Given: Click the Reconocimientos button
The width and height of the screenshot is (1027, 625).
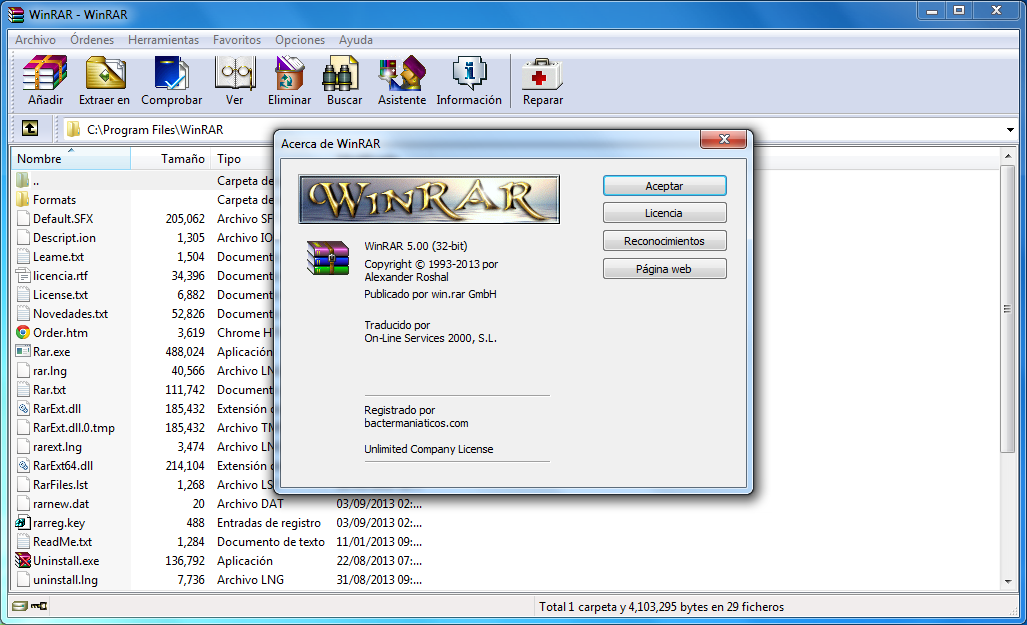Looking at the screenshot, I should point(664,241).
